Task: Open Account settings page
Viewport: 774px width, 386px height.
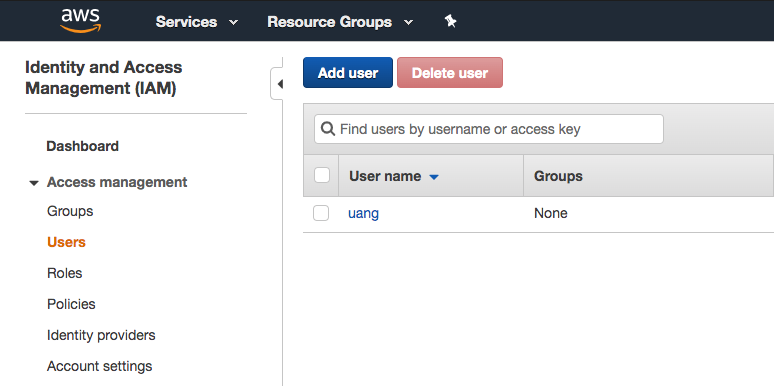Action: click(x=100, y=366)
